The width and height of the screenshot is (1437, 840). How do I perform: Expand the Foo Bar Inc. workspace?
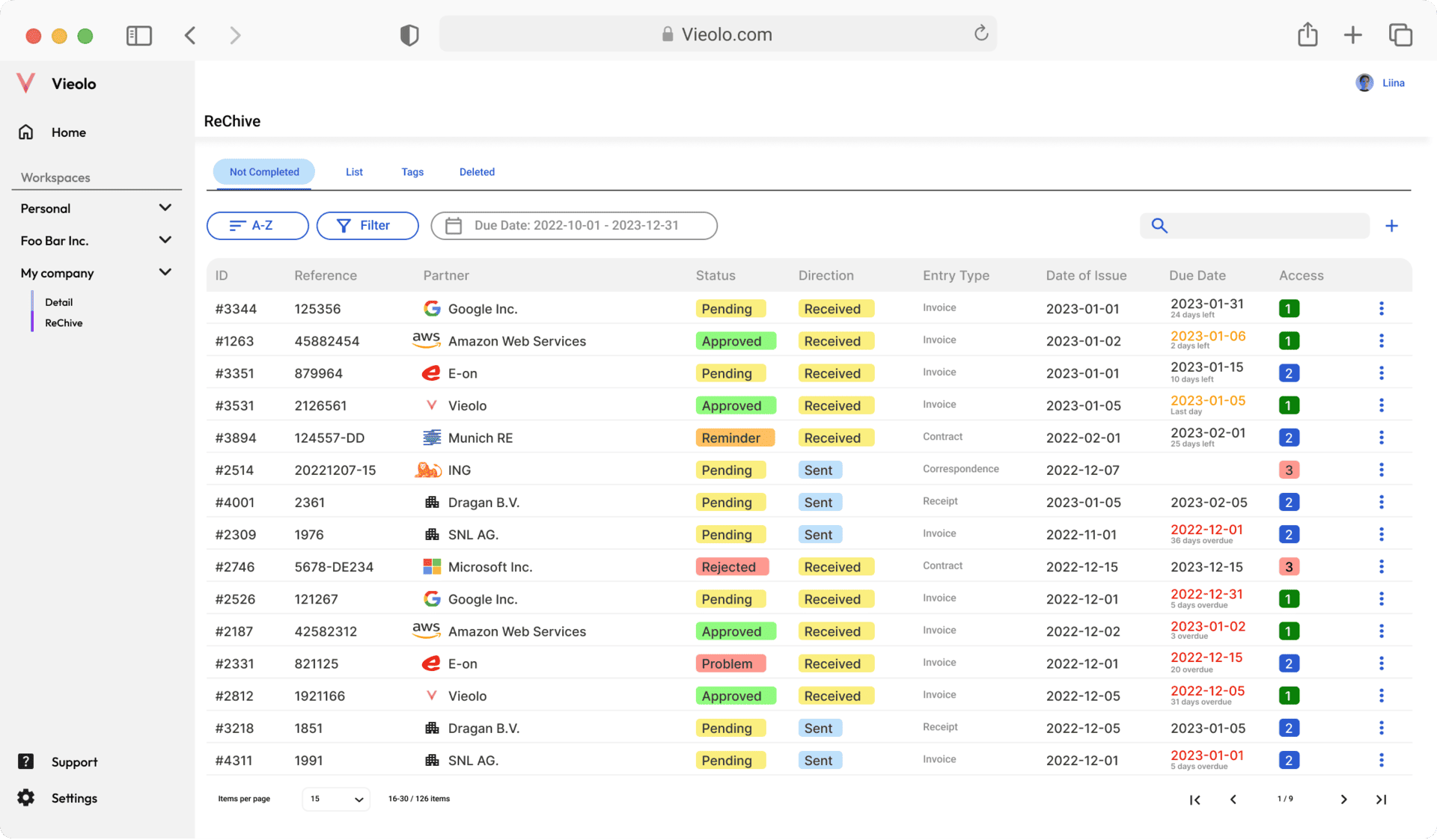point(165,240)
